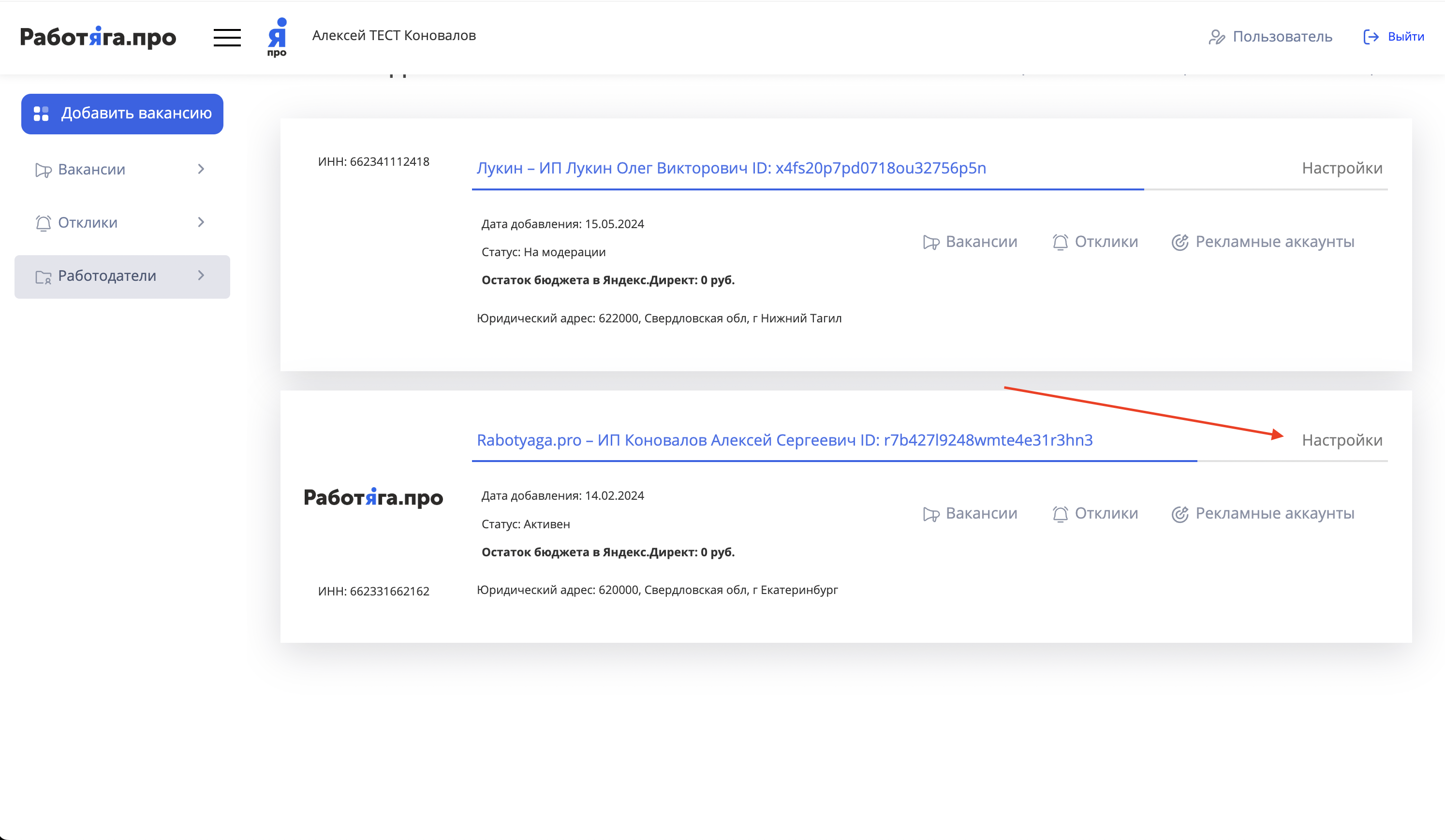
Task: Expand Отклики chevron in sidebar
Action: click(x=201, y=222)
